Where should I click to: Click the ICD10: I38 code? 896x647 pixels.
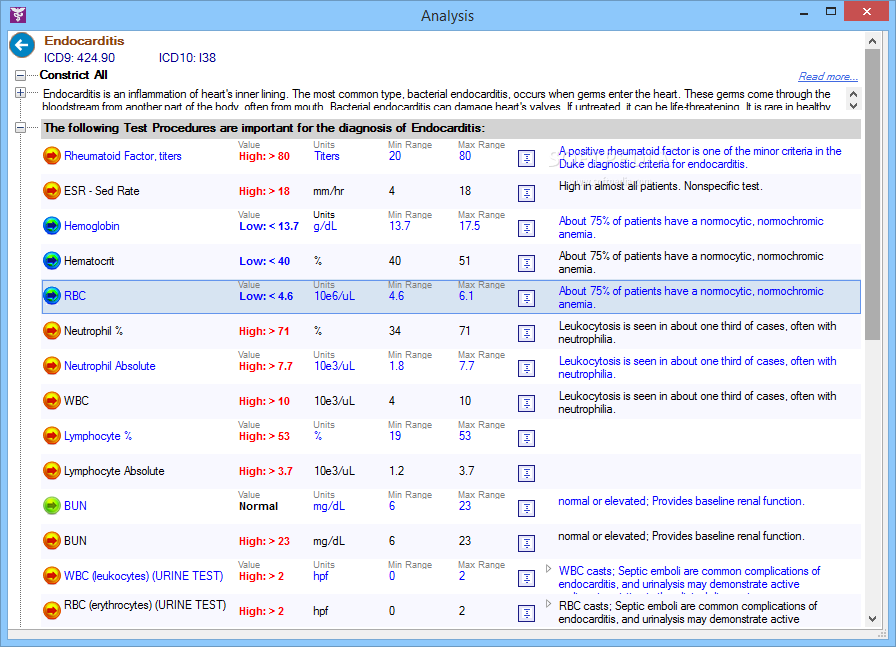pos(187,58)
